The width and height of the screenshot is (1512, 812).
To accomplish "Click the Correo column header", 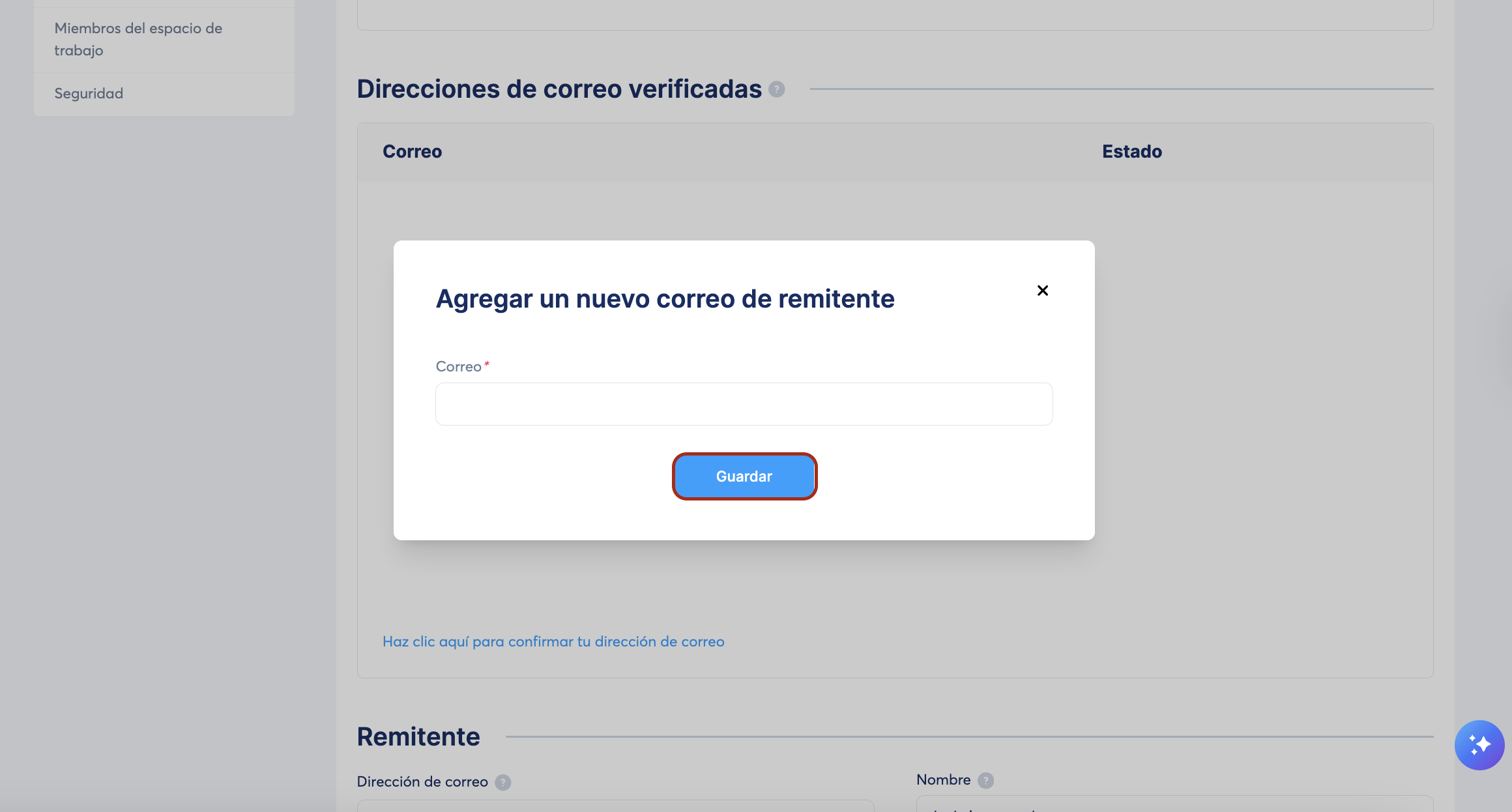I will [x=412, y=151].
